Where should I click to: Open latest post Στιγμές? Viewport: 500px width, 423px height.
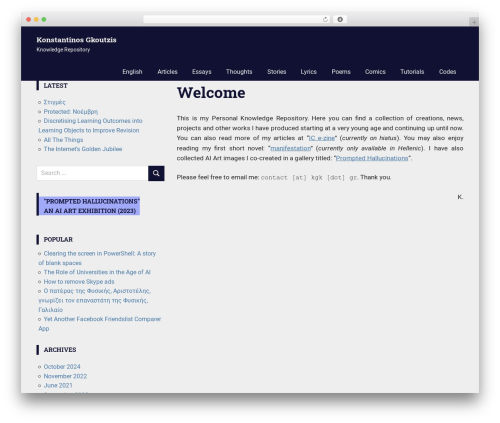click(54, 102)
